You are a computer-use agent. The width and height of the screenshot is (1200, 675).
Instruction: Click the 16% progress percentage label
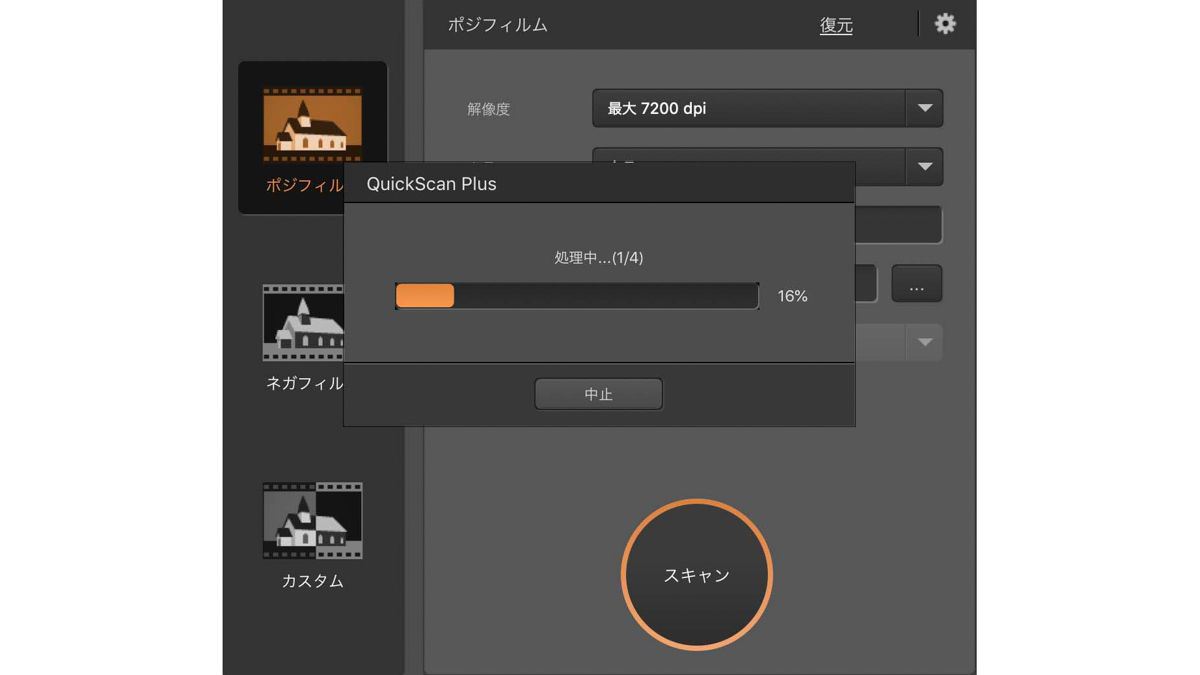click(x=792, y=295)
